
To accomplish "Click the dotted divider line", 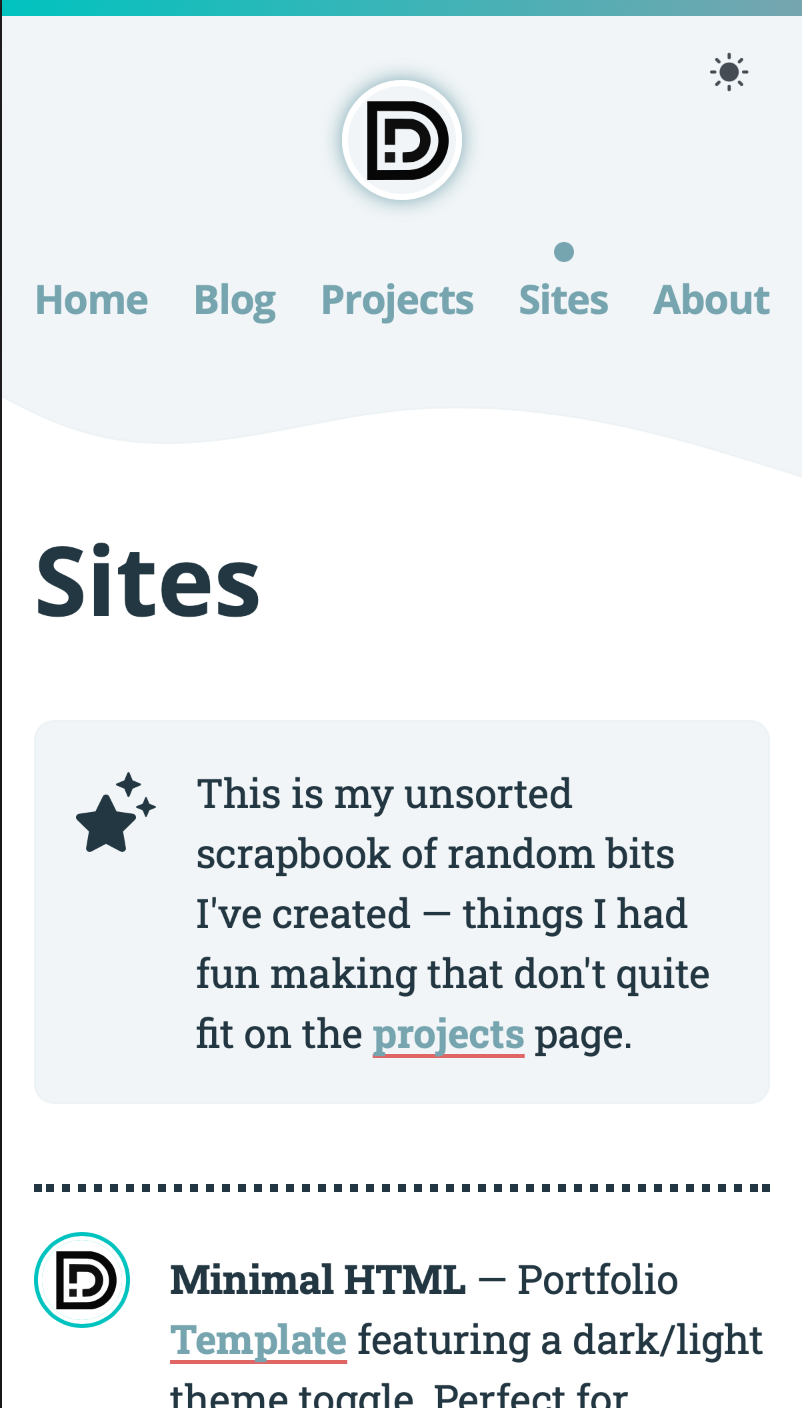I will (402, 1188).
